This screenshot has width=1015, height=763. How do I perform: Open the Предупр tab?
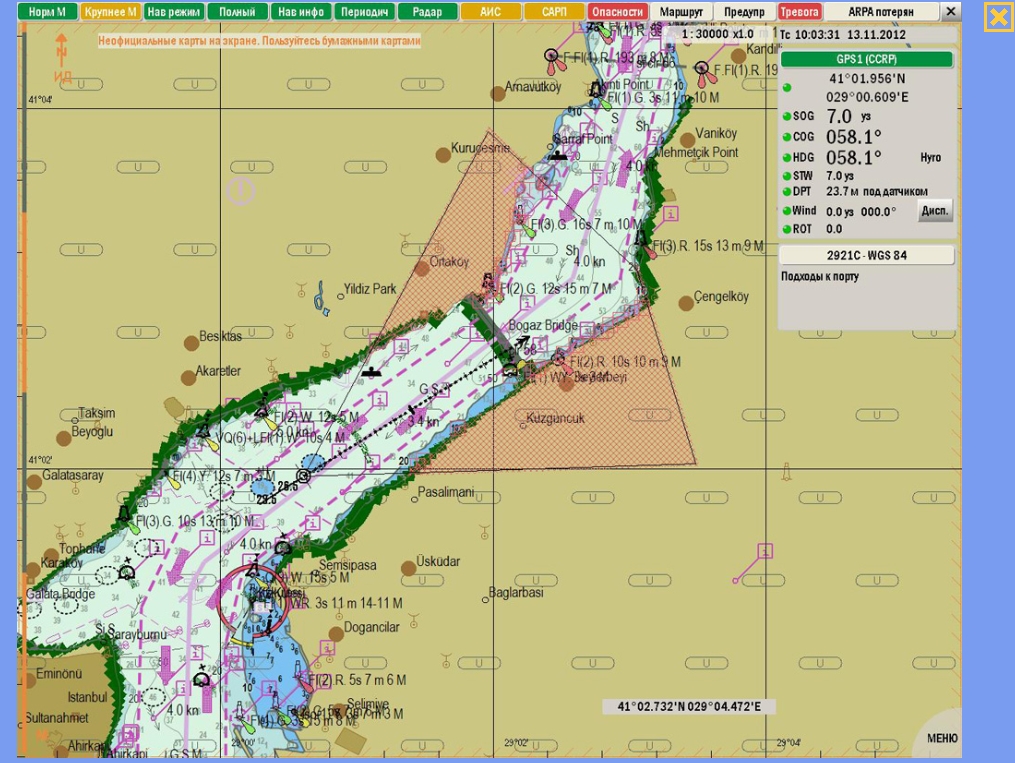point(744,12)
